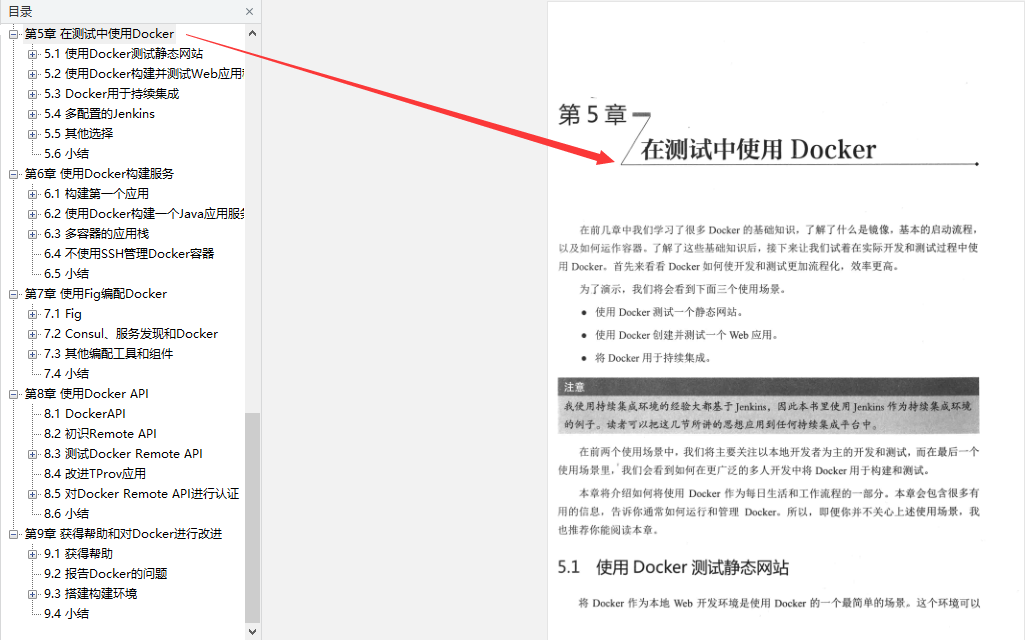Open bookmark 5.1 使用Docker测试静态网站

[124, 54]
